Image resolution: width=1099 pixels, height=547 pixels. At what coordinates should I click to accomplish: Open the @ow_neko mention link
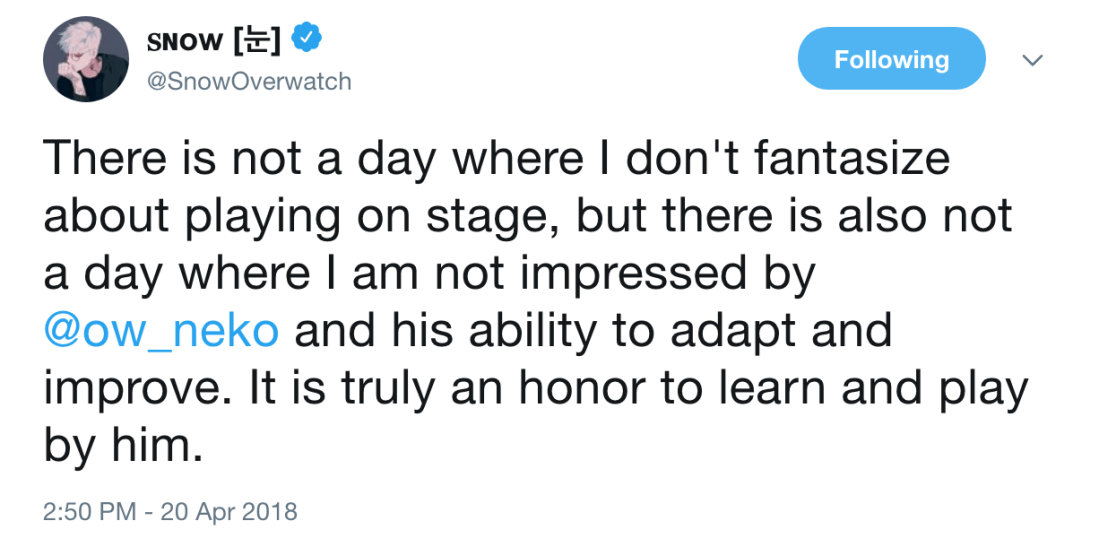pos(162,330)
